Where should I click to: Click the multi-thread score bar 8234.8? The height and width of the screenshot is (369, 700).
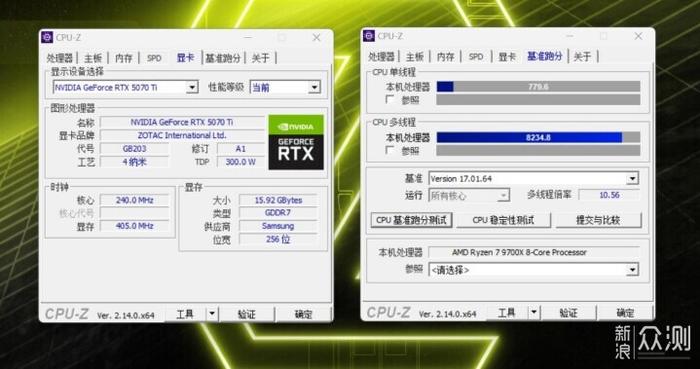[538, 137]
